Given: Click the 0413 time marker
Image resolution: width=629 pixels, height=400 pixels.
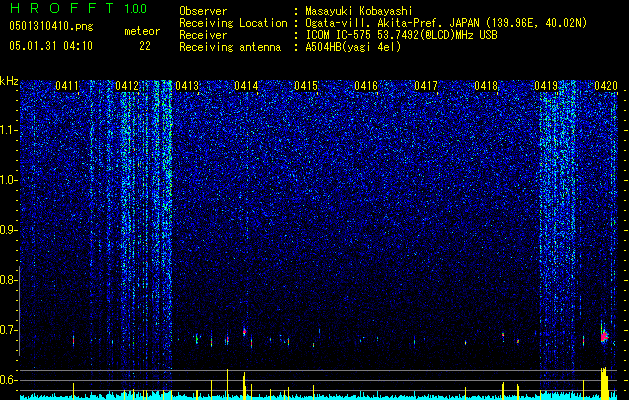Looking at the screenshot, I should (x=187, y=86).
